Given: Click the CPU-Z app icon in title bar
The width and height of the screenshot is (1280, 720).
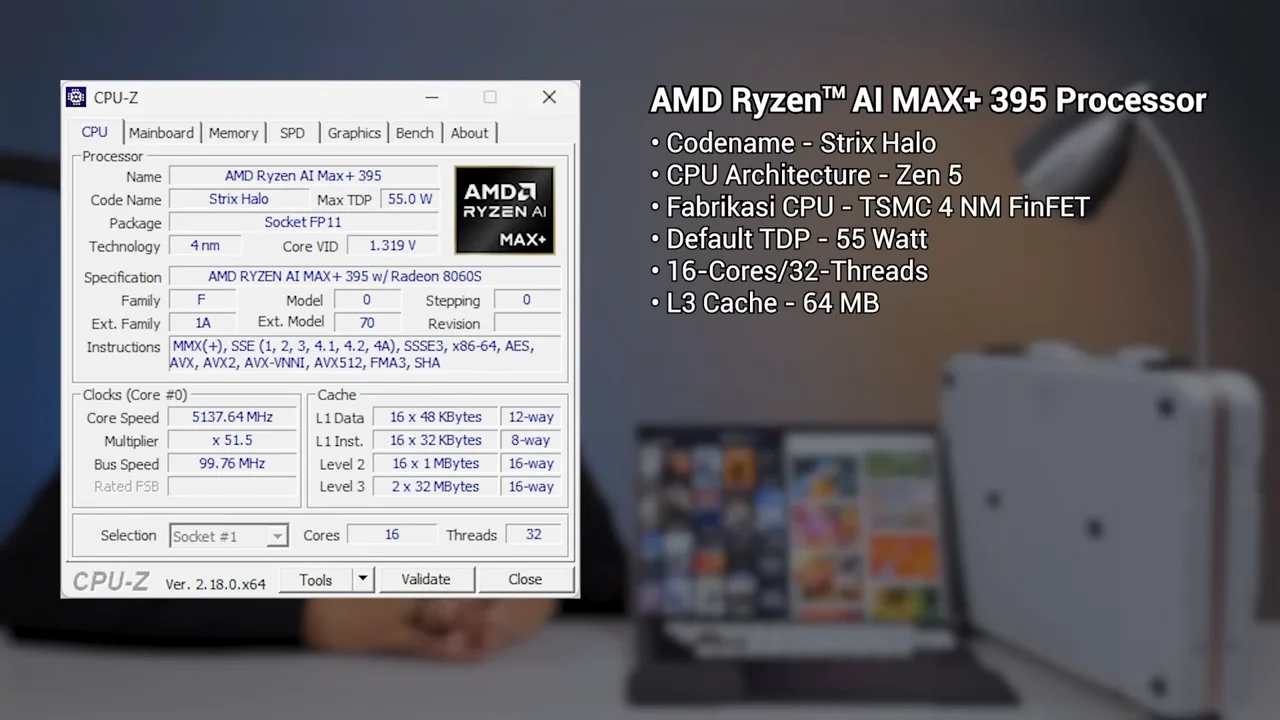Looking at the screenshot, I should coord(76,97).
